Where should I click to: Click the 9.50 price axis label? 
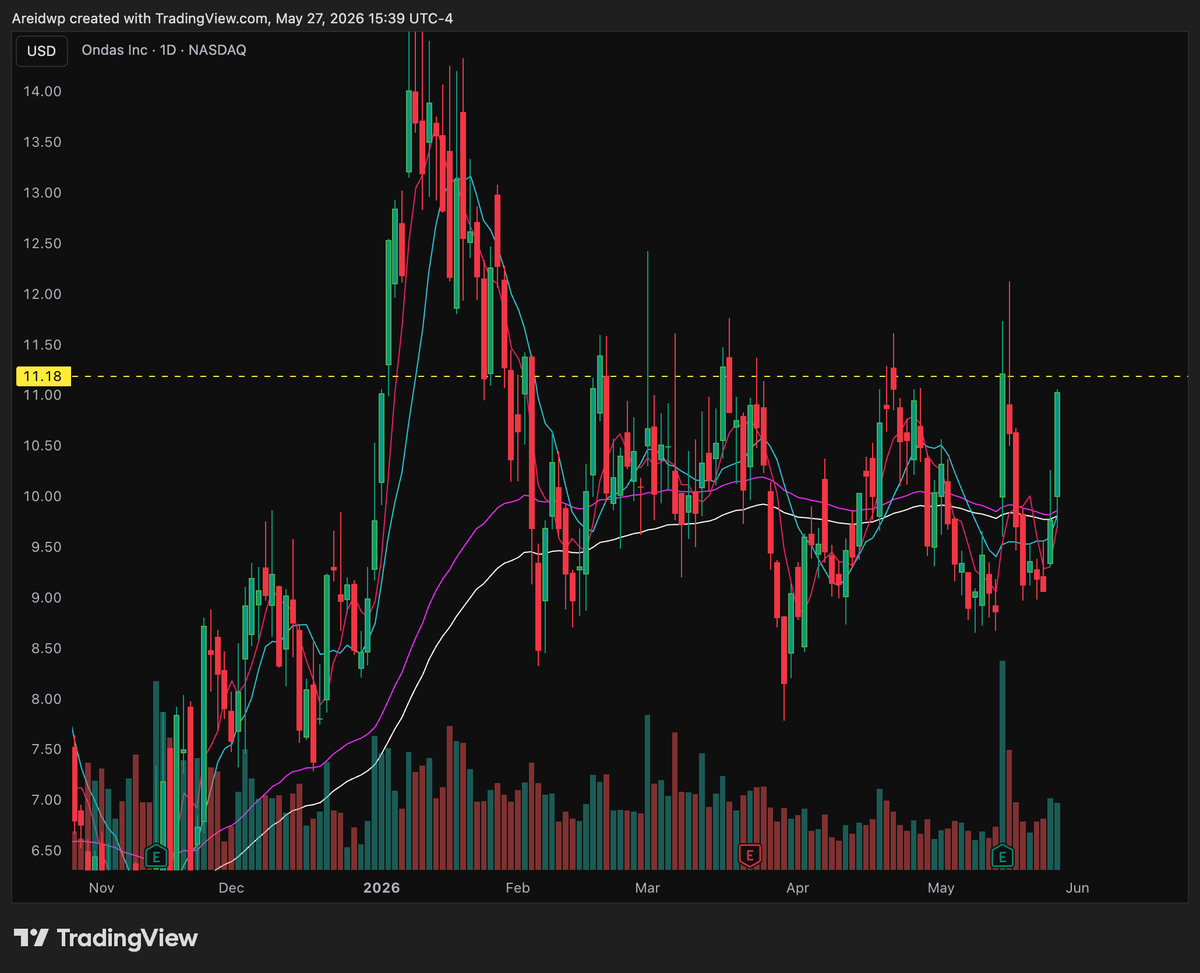(44, 547)
